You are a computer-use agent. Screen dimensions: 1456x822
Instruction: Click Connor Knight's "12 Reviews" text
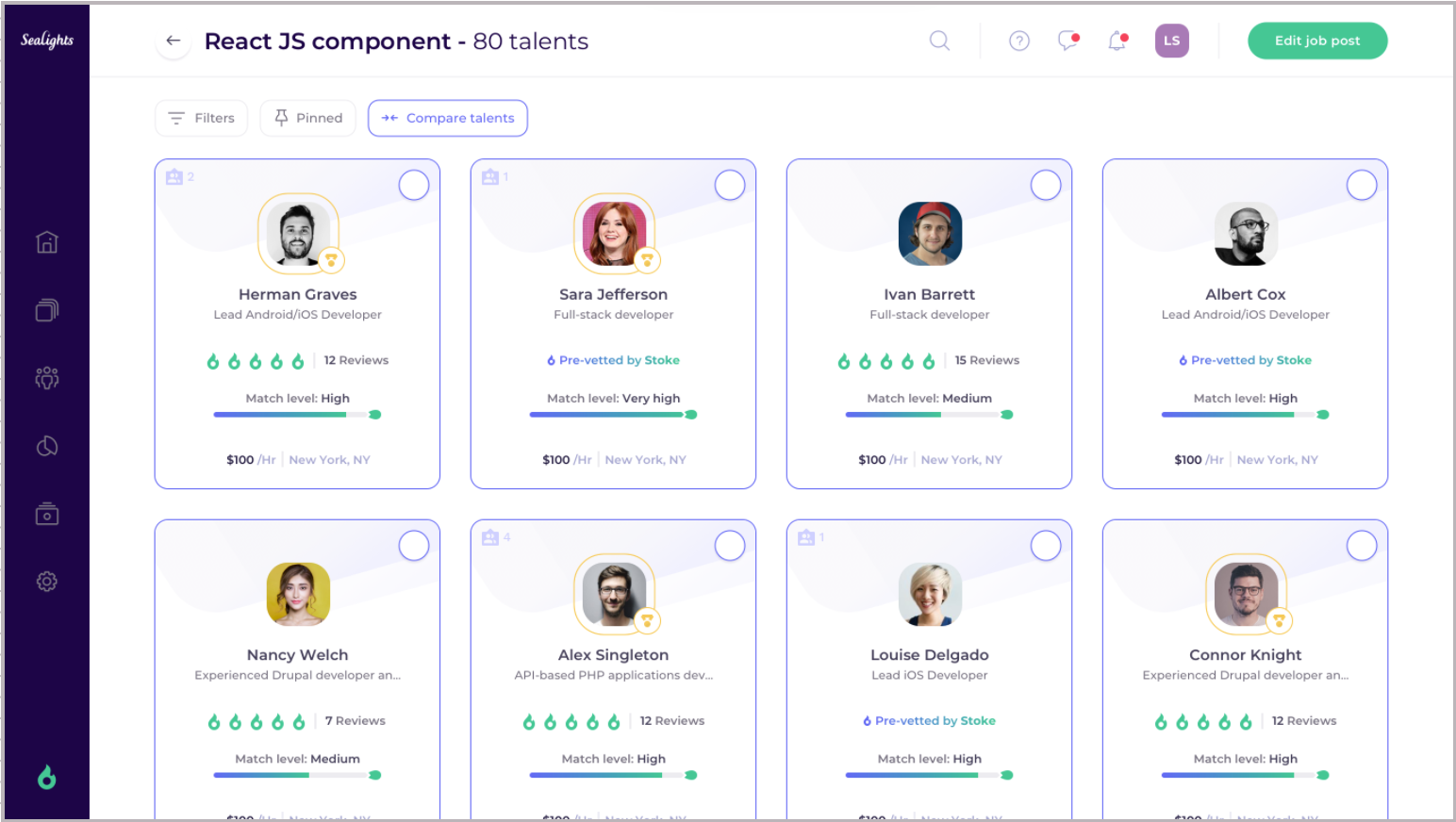coord(1304,720)
